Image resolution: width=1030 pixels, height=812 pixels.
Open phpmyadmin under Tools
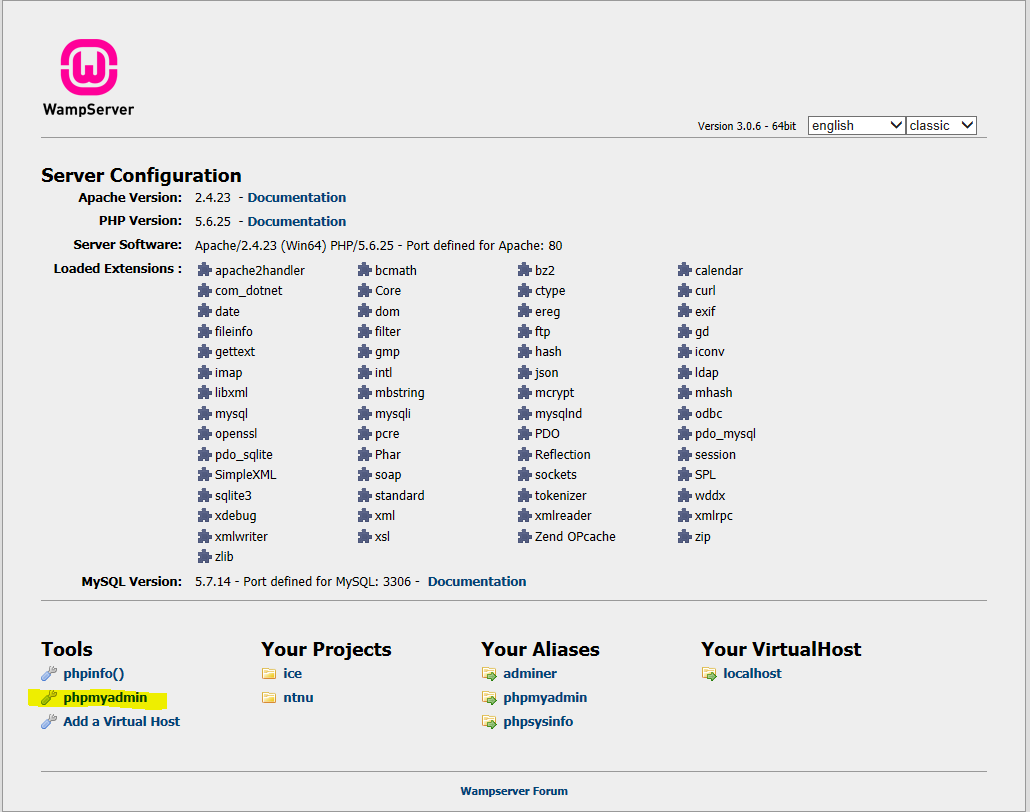pyautogui.click(x=105, y=698)
